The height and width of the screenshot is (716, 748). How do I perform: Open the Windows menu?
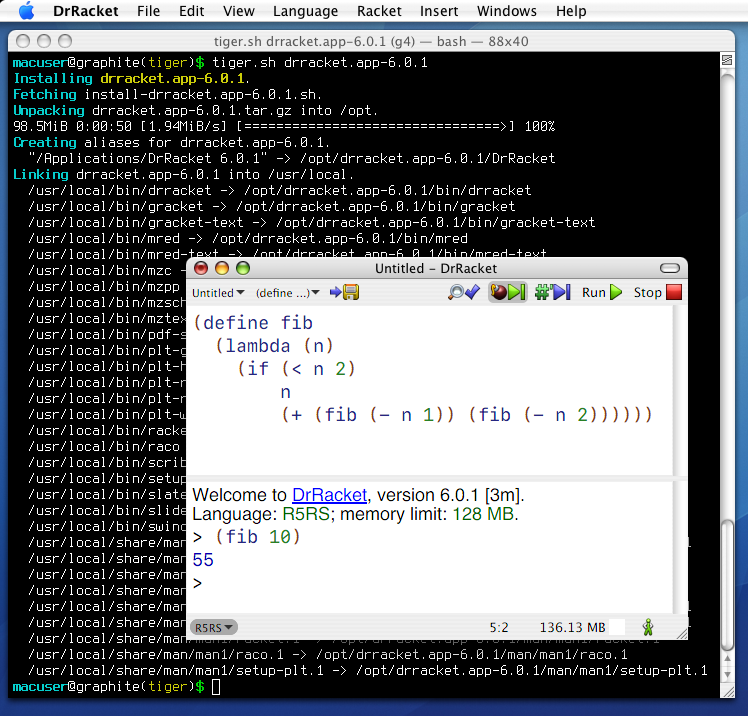click(507, 10)
